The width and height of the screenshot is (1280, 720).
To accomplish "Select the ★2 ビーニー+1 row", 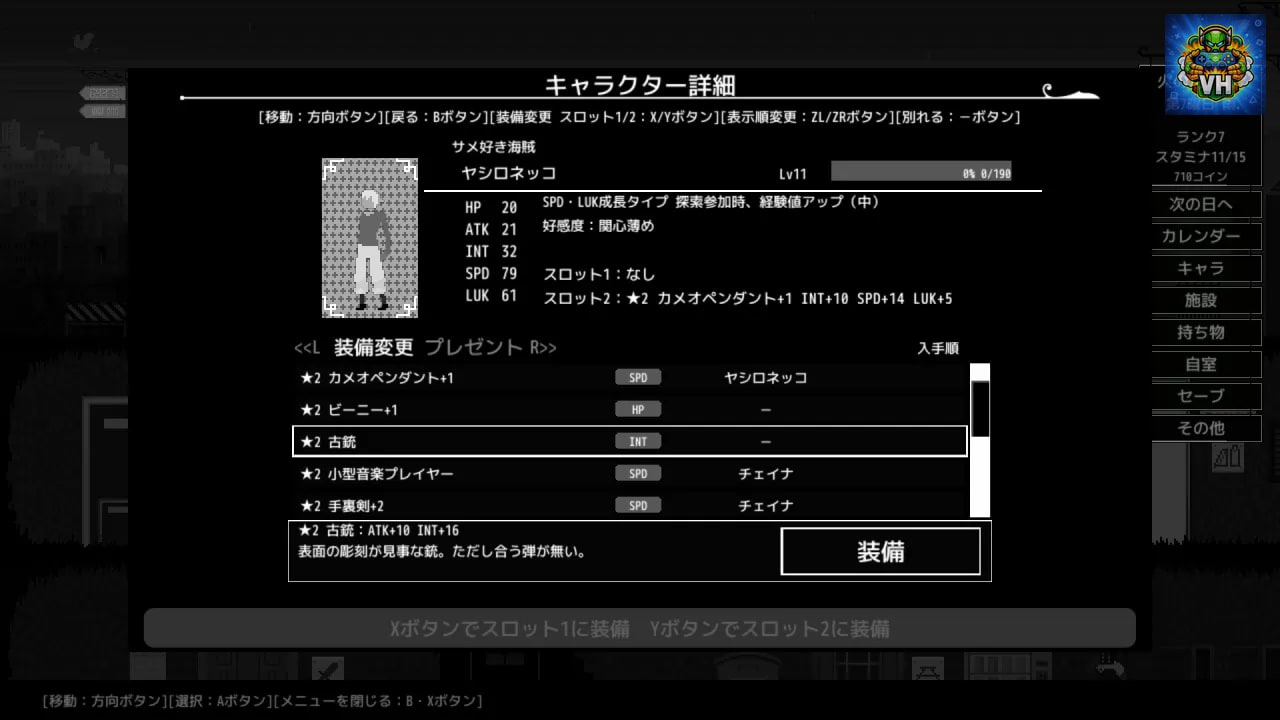I will pos(630,410).
